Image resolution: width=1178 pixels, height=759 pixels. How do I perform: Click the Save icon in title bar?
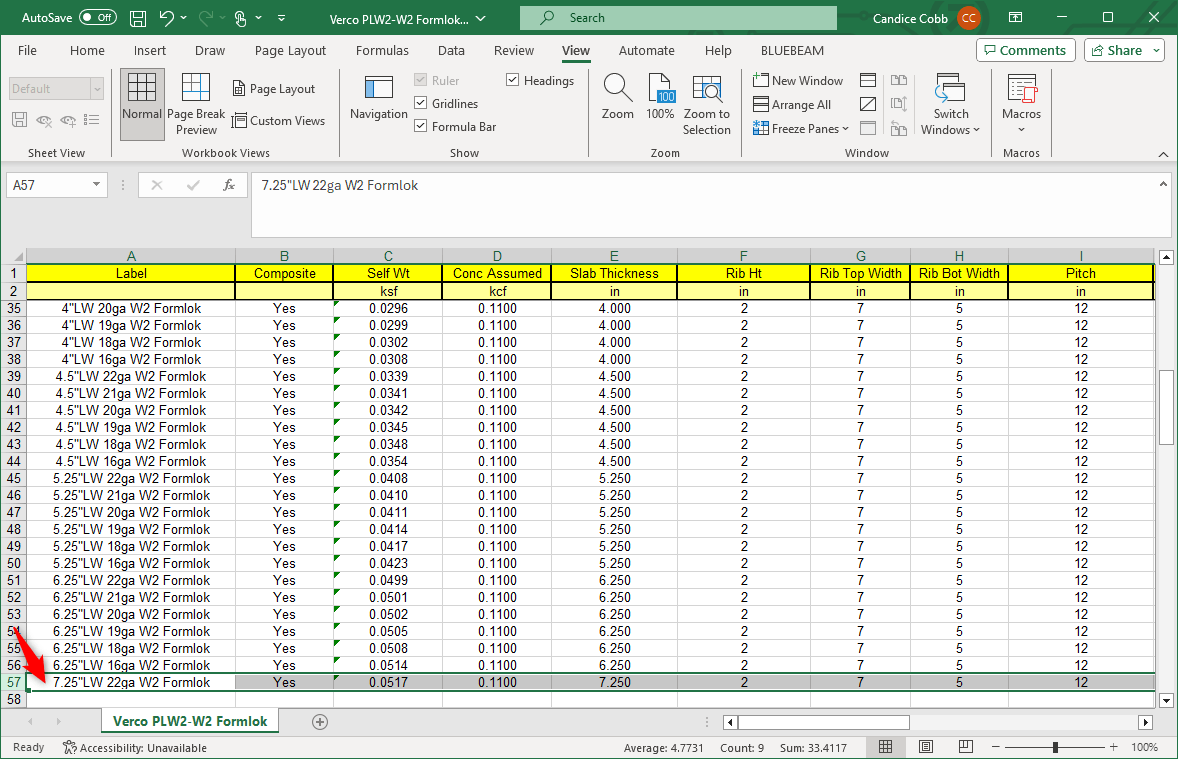click(x=138, y=18)
